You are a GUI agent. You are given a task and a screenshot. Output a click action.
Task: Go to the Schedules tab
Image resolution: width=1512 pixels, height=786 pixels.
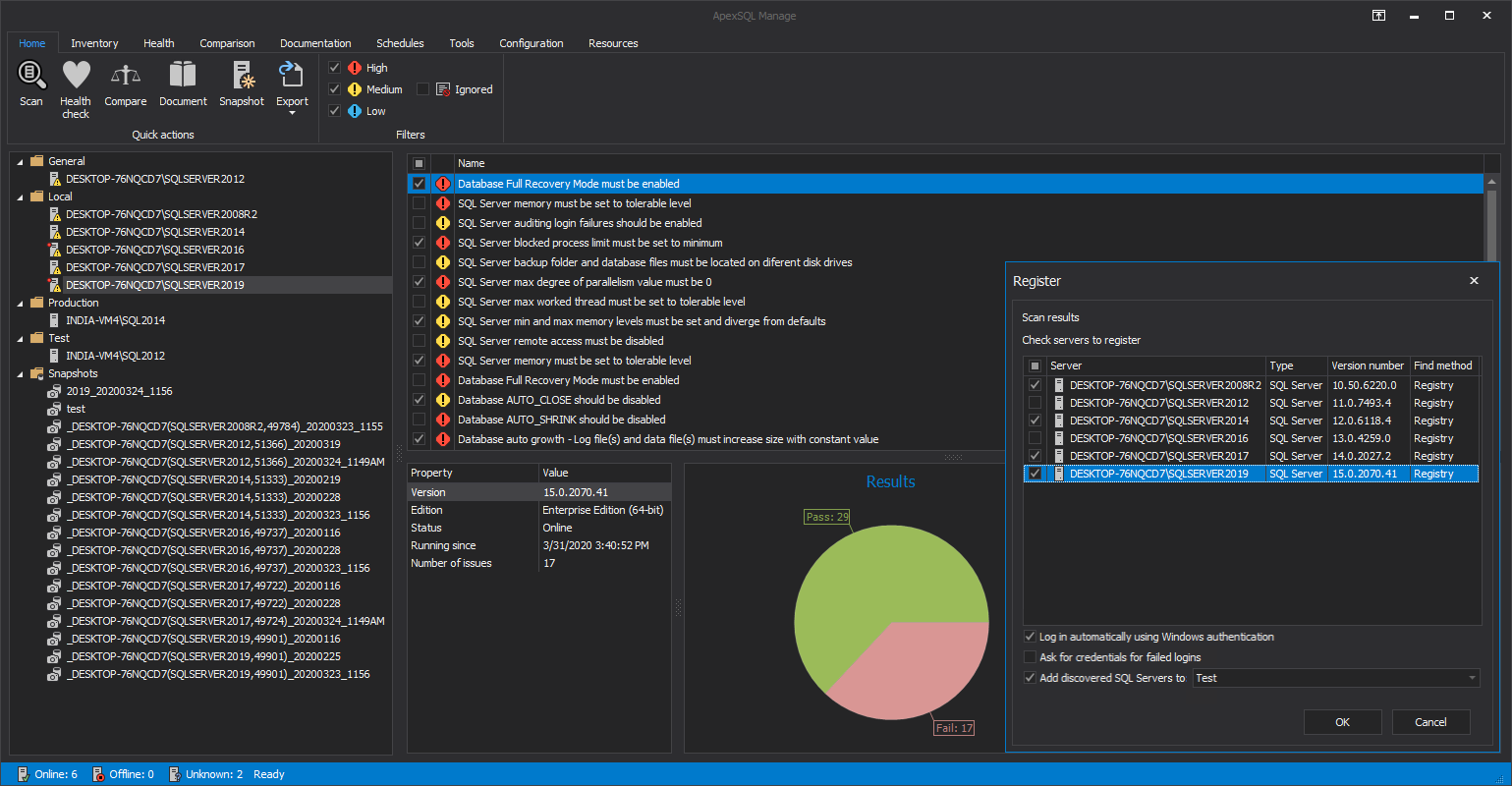click(400, 43)
